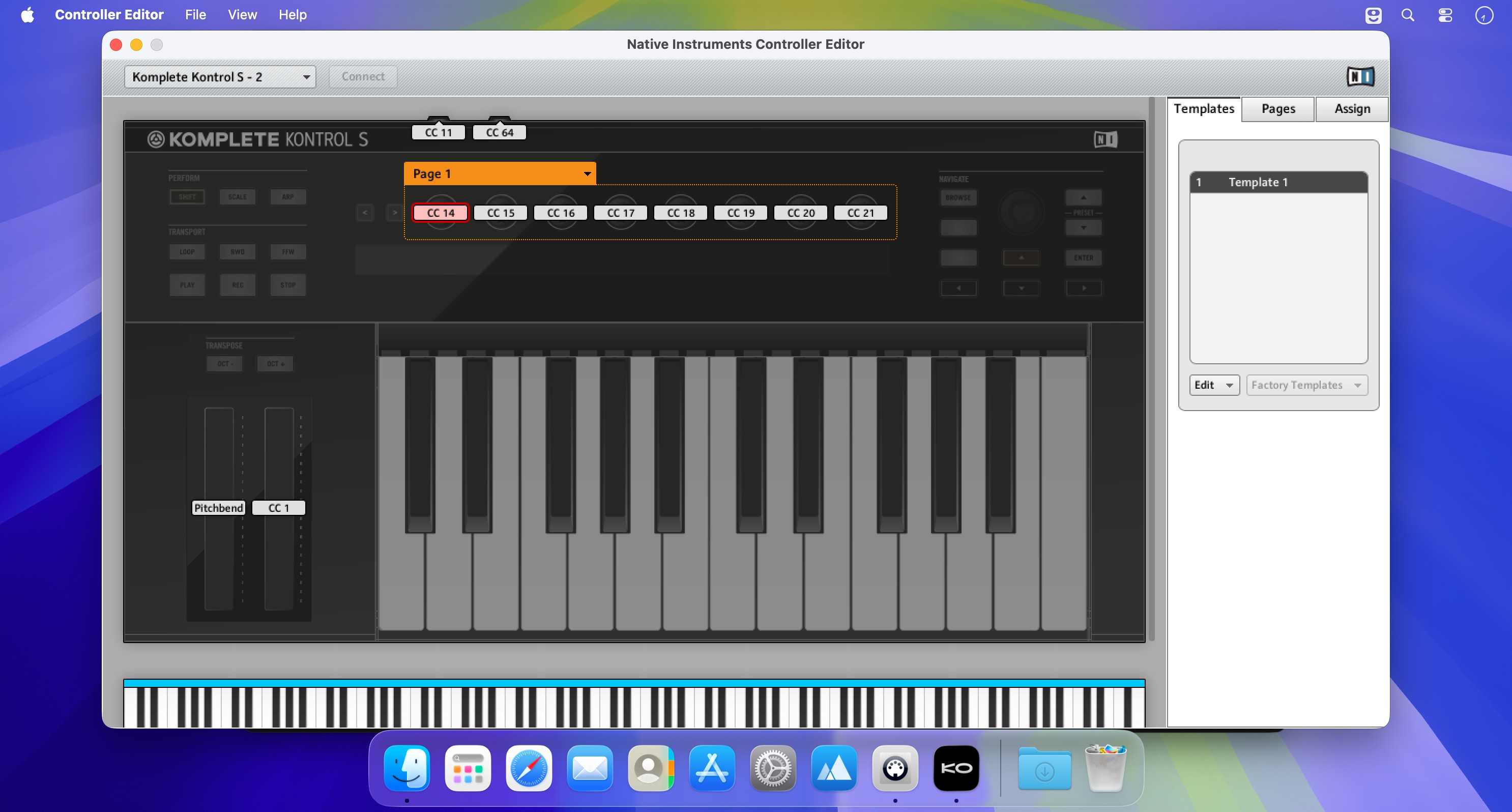Click the Controller Editor icon in the Dock
1512x812 pixels.
point(895,768)
